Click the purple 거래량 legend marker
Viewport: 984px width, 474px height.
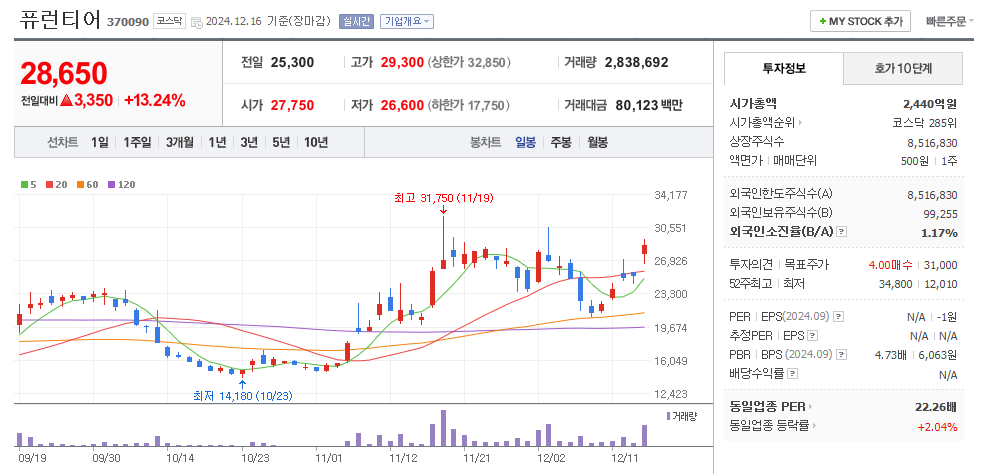[x=668, y=416]
